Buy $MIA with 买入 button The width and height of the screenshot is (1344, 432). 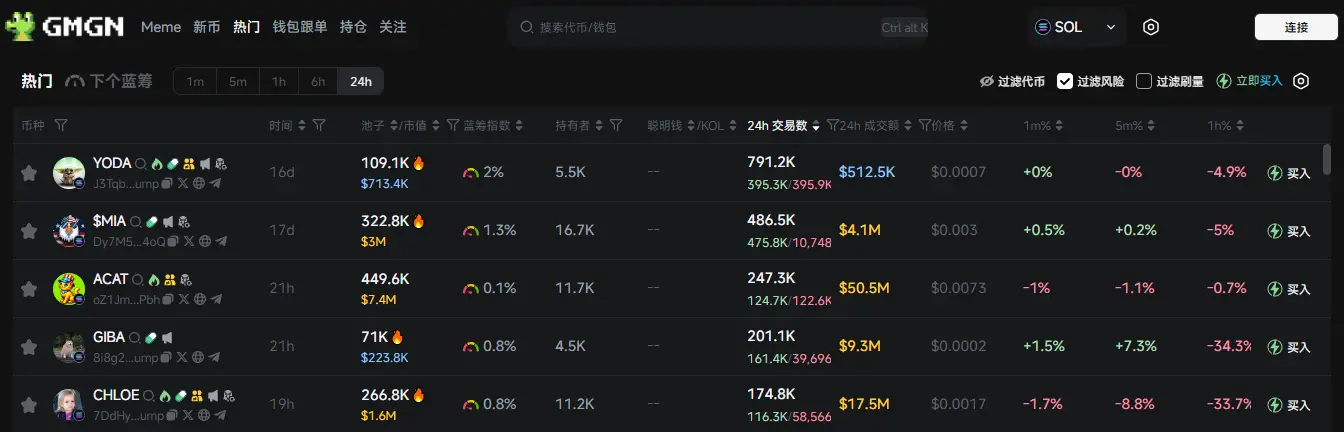1289,231
